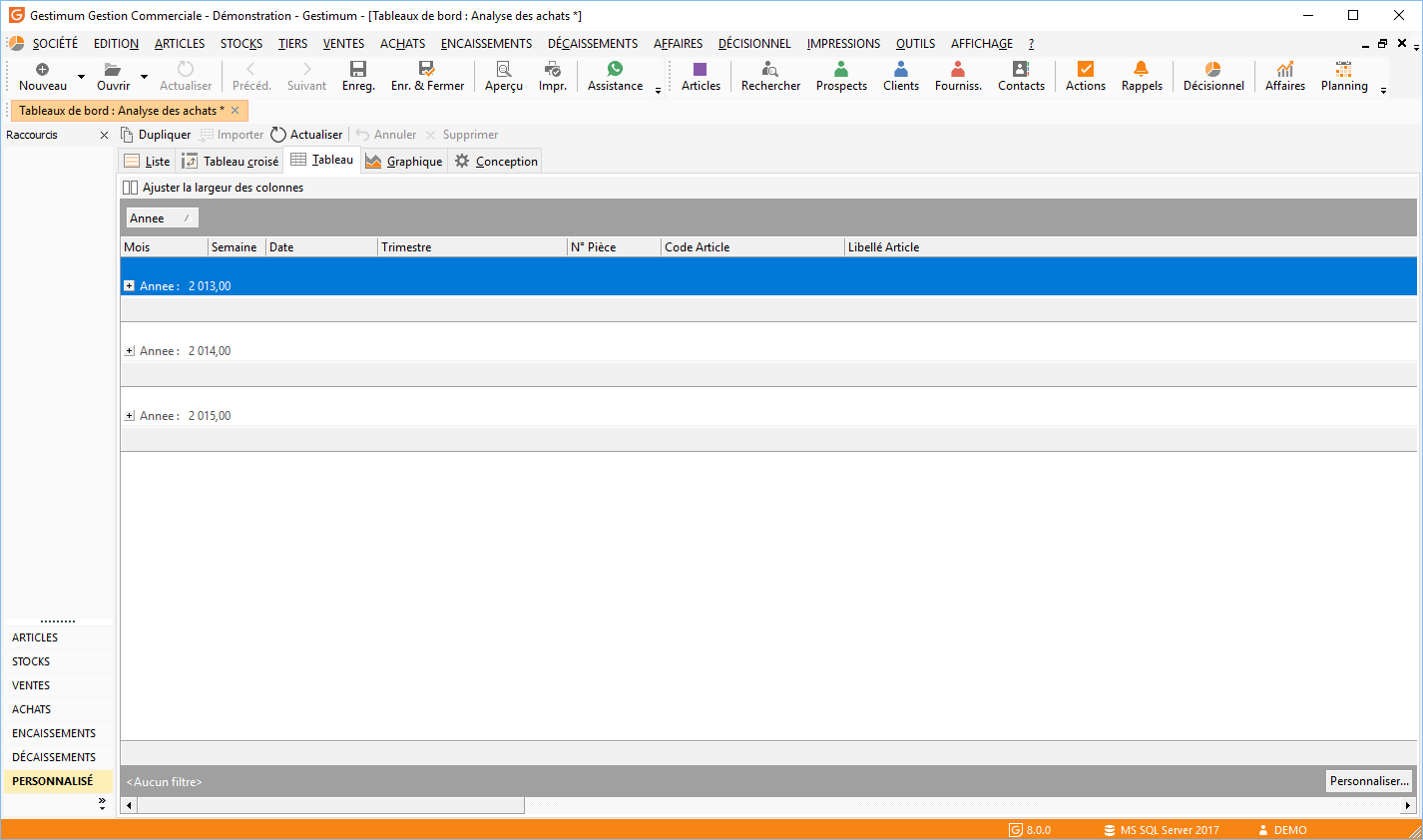1423x840 pixels.
Task: Click Enr. & Fermer toolbar icon
Action: click(427, 76)
